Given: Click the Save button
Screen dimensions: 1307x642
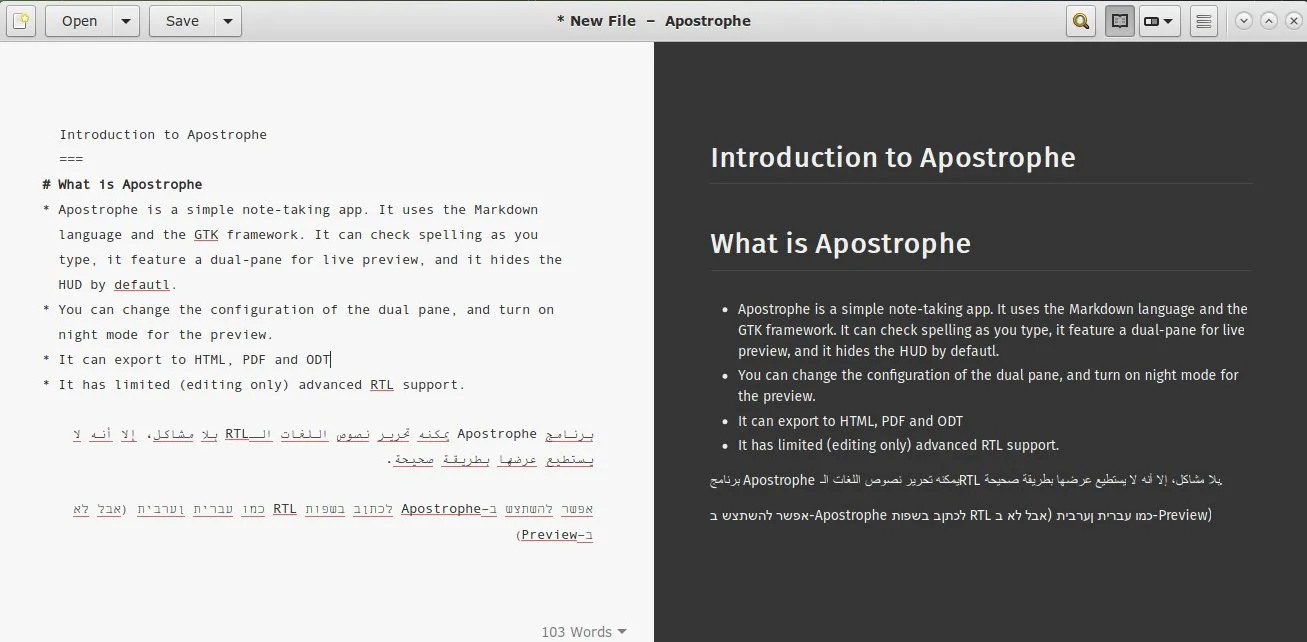Looking at the screenshot, I should (181, 20).
